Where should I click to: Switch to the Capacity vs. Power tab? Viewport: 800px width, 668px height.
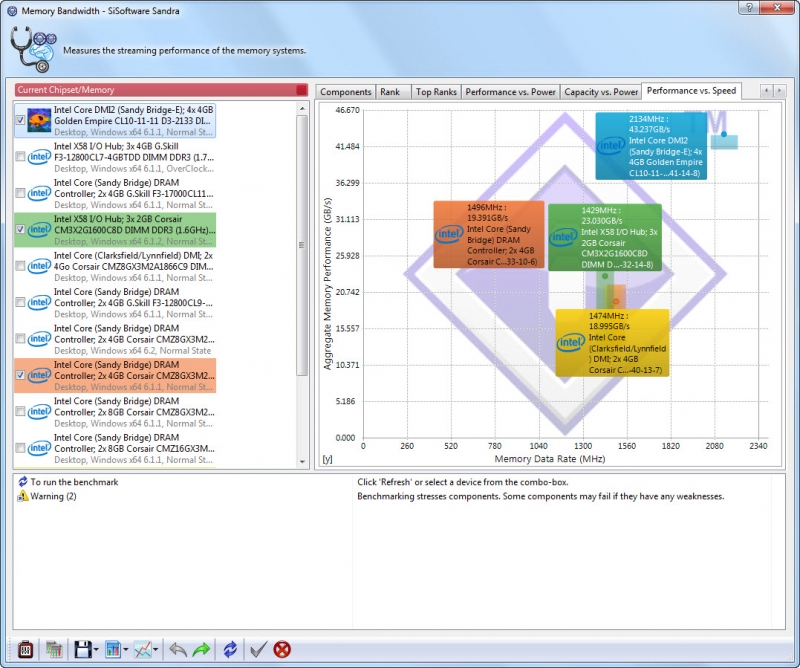point(601,92)
